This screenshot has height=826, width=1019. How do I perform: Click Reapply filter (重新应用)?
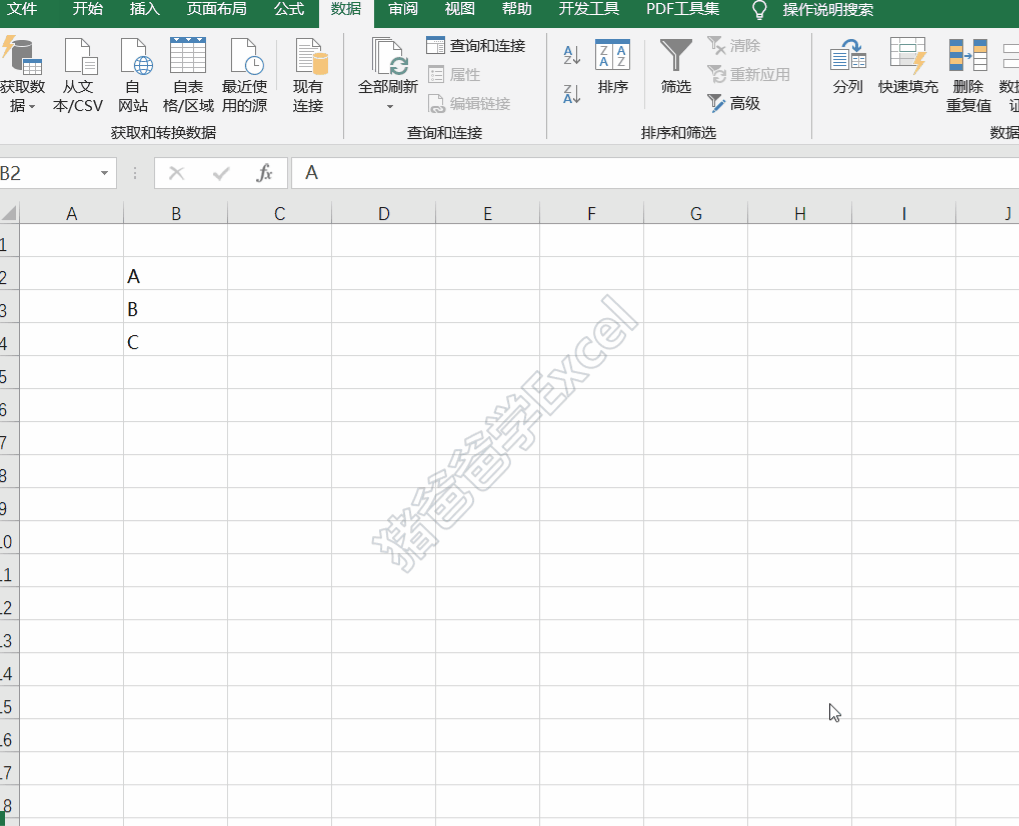coord(749,75)
